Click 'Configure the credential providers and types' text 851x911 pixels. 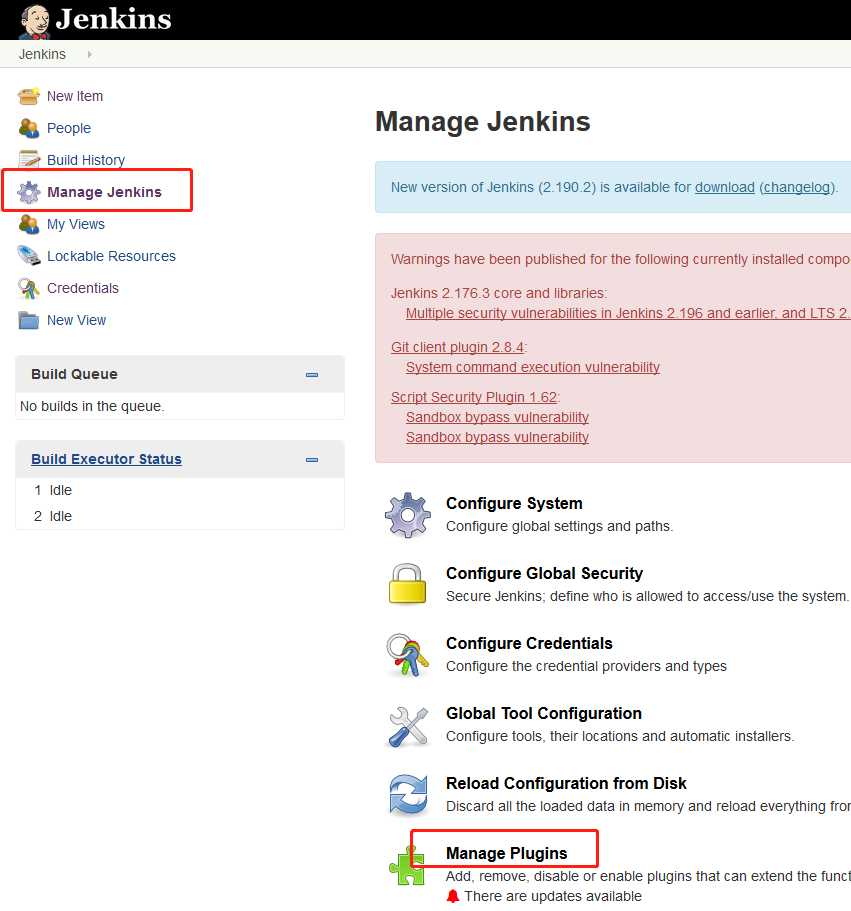(x=586, y=666)
